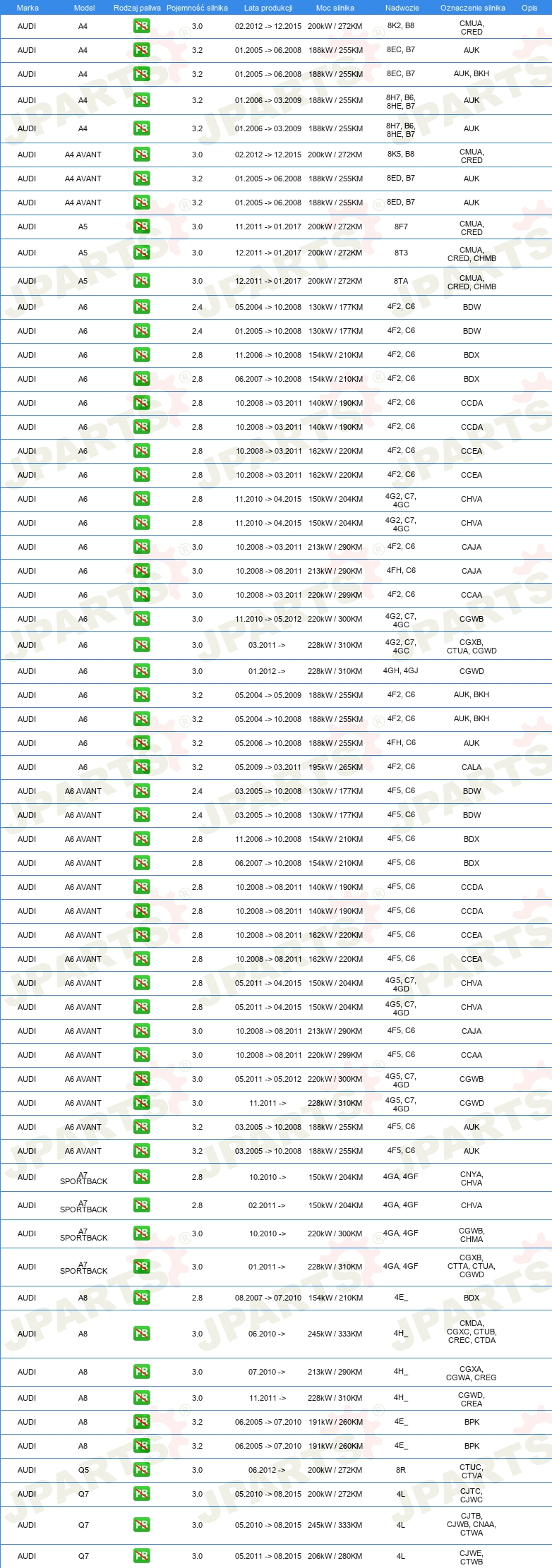Select engine code 'CGXA, CGWA, CREG'
The height and width of the screenshot is (1568, 552).
click(472, 1373)
